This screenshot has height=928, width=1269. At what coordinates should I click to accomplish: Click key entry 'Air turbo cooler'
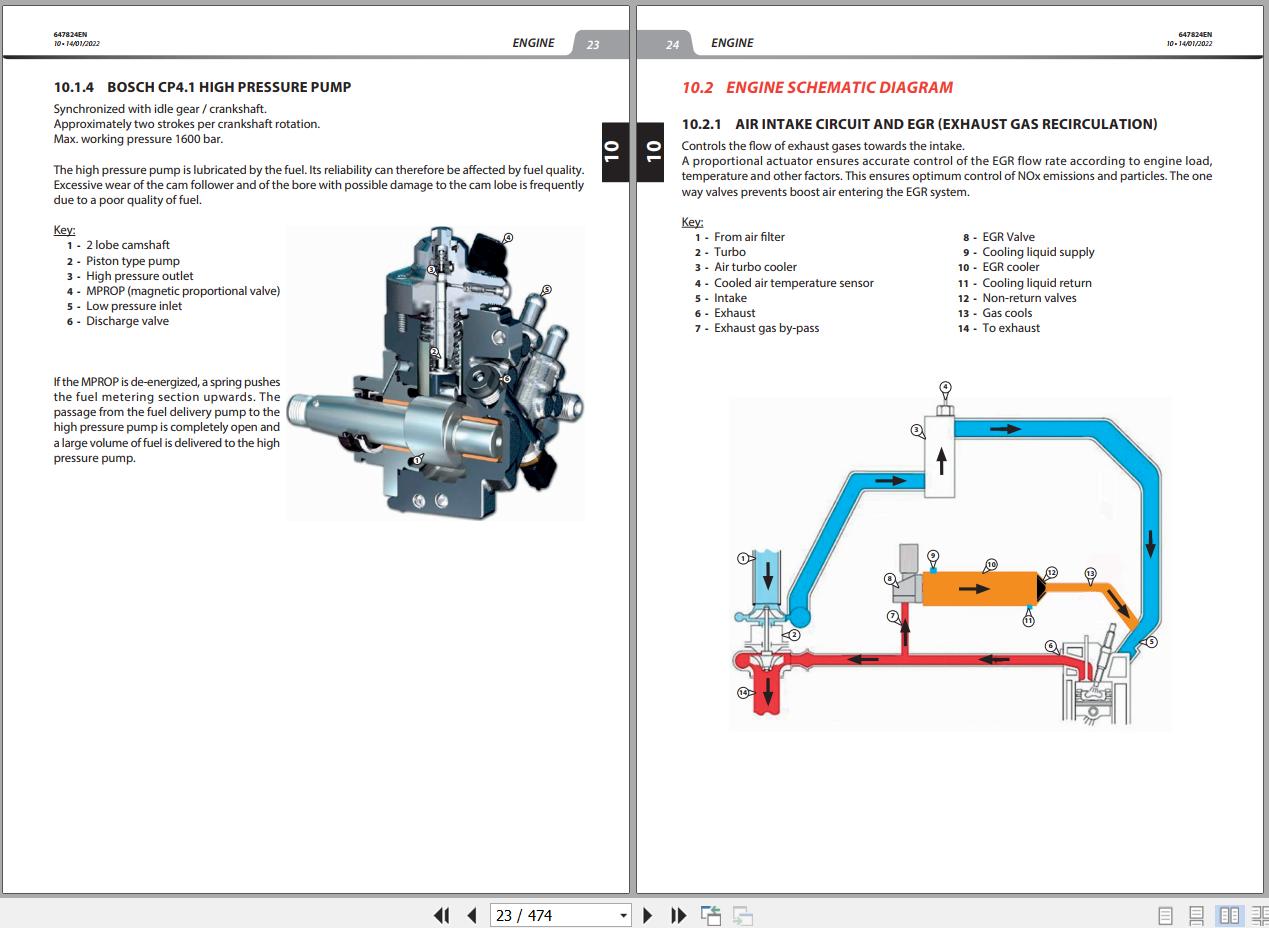click(755, 267)
